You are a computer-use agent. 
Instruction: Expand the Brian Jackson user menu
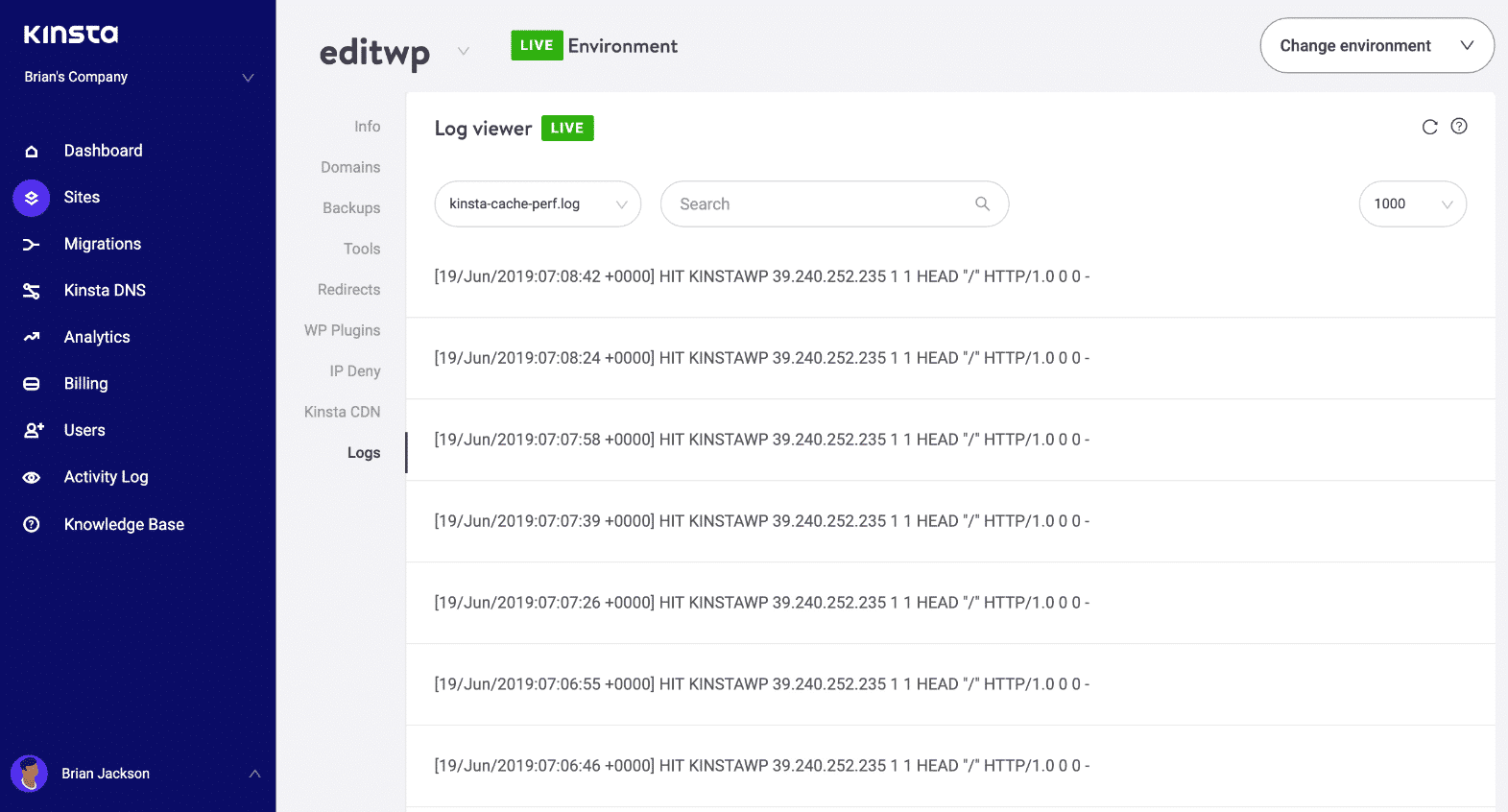pyautogui.click(x=254, y=774)
